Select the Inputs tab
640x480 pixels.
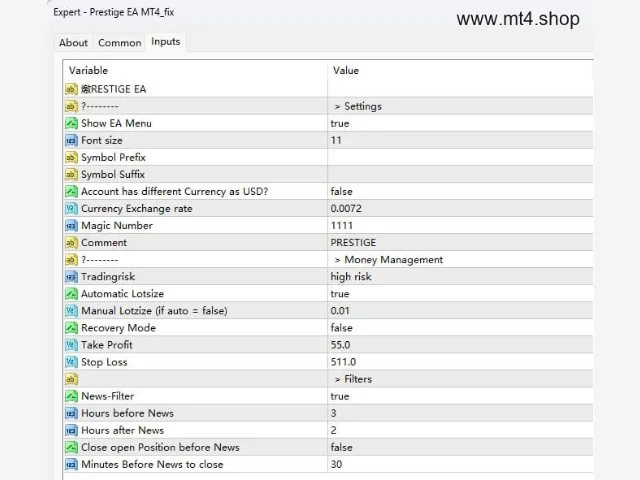[166, 42]
